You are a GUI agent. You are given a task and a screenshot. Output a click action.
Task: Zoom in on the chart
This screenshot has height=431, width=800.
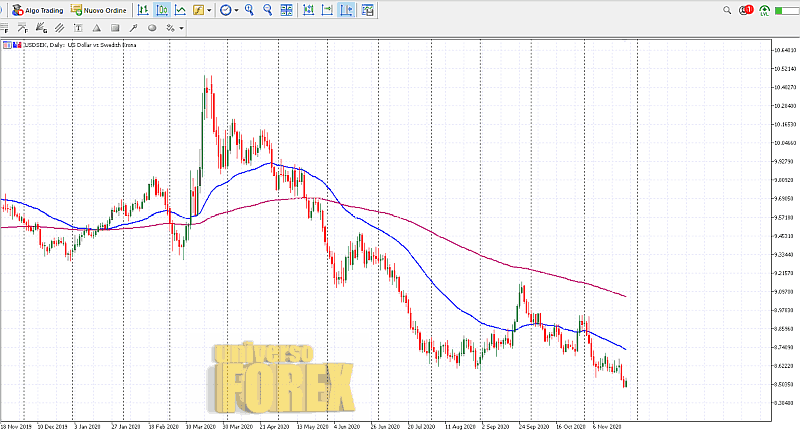tap(249, 10)
